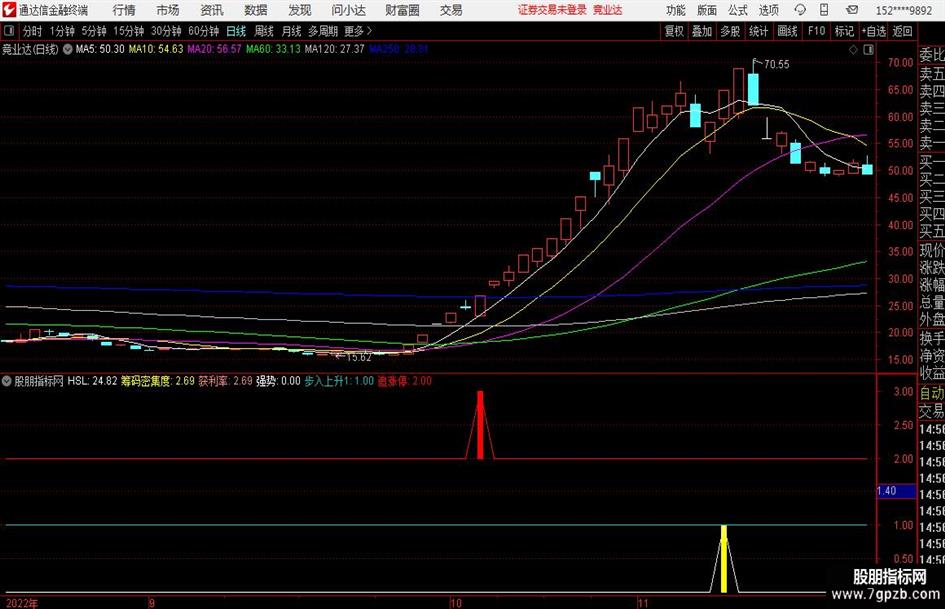Click the red 竞业达 stock name in title bar
945x609 pixels.
click(608, 10)
